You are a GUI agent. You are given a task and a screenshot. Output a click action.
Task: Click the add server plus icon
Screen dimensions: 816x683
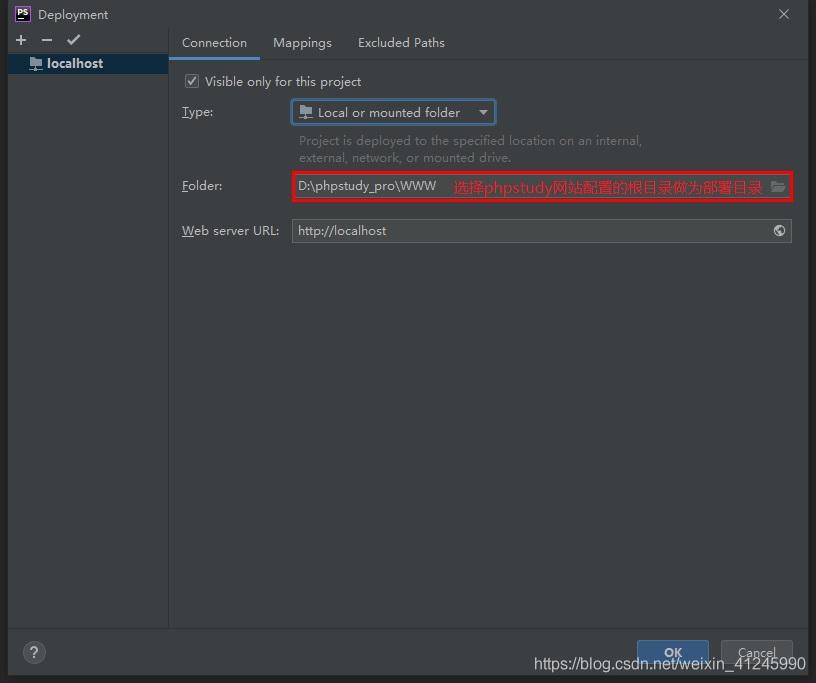pyautogui.click(x=21, y=40)
